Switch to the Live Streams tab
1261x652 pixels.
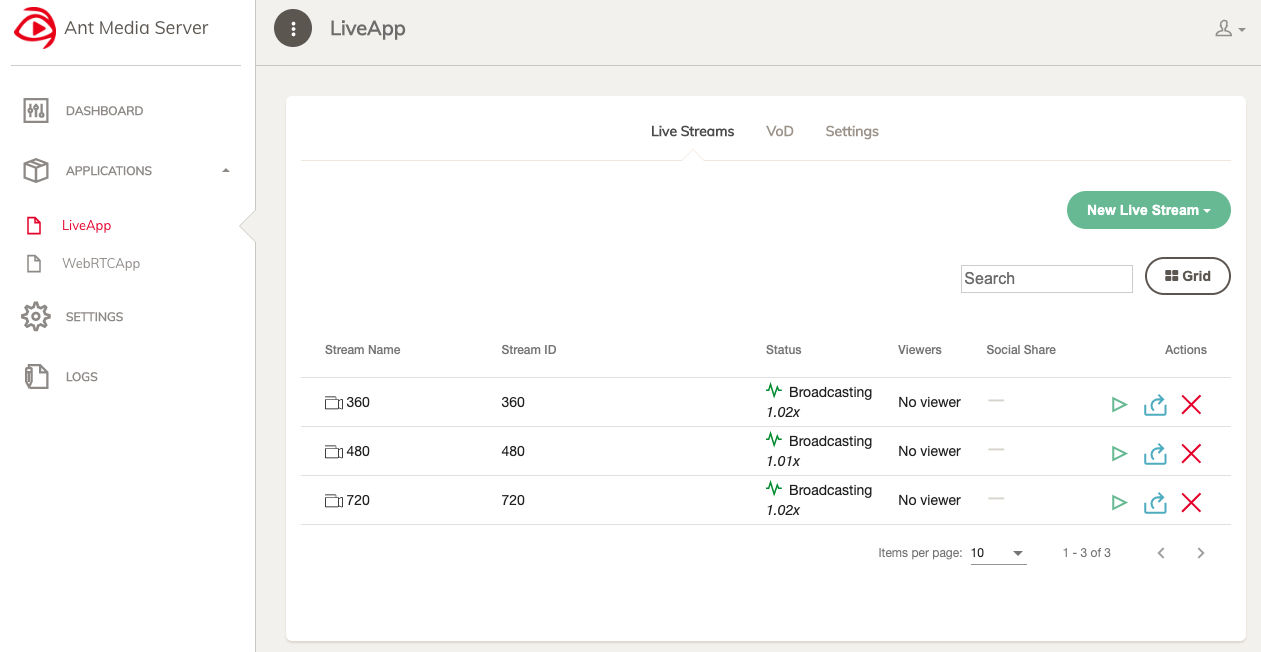pos(692,131)
